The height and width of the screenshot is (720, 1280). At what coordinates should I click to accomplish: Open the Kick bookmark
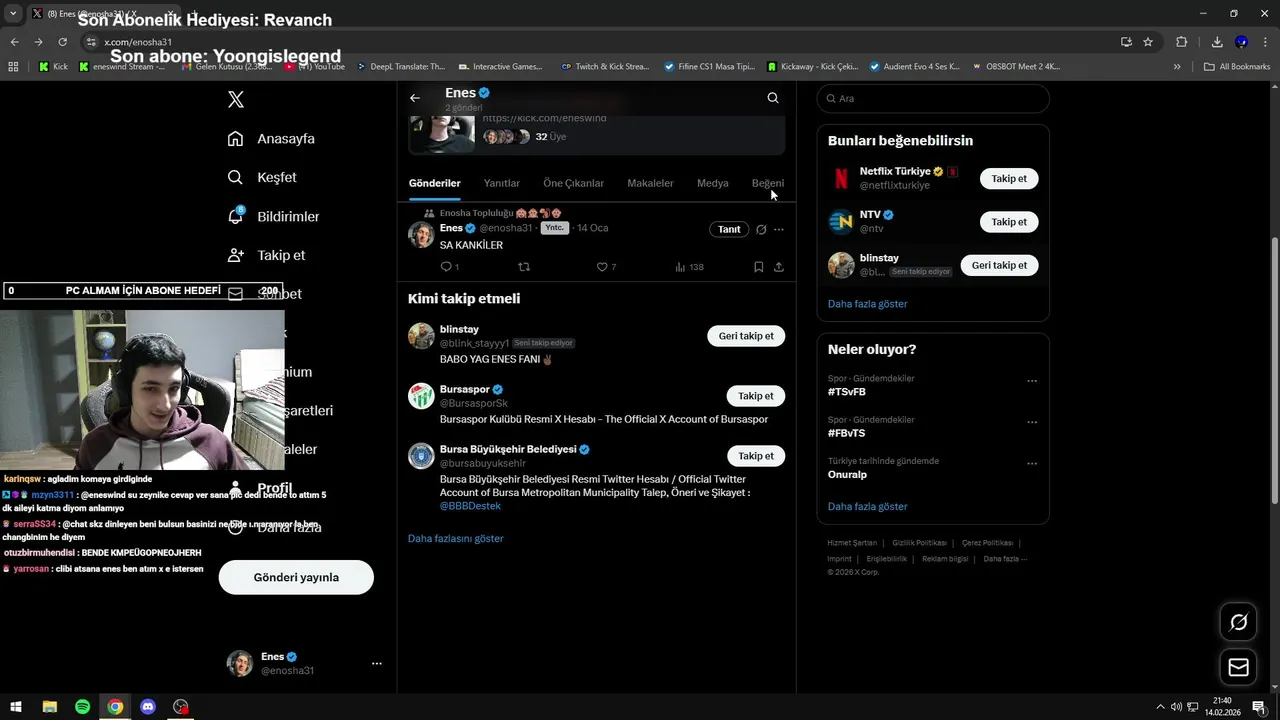tap(53, 67)
